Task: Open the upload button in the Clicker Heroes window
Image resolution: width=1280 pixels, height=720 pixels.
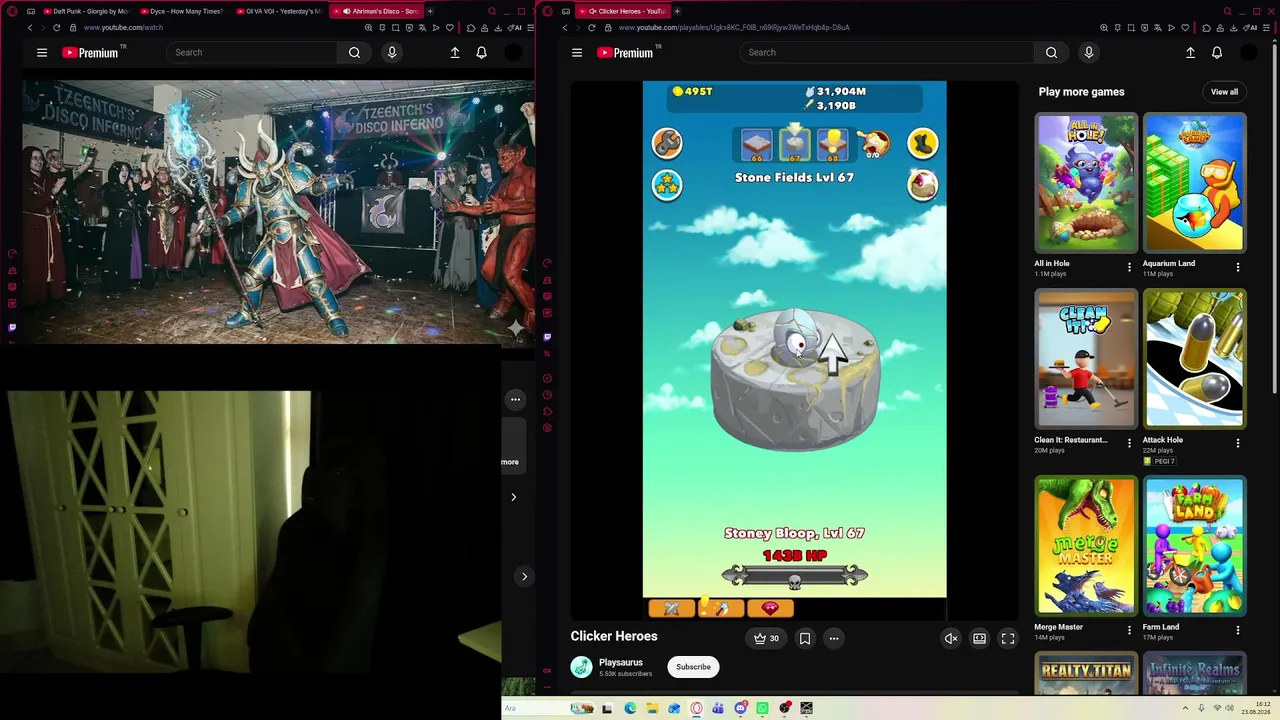Action: [x=1190, y=52]
